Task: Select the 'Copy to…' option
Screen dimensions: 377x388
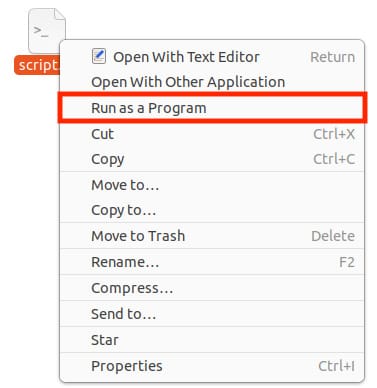Action: (212, 210)
